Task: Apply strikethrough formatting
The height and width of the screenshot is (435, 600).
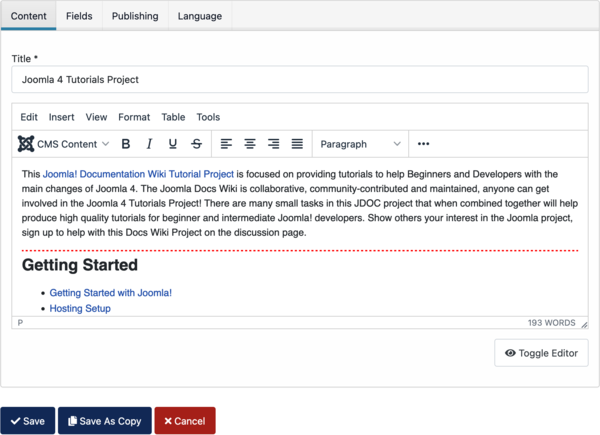Action: pos(196,144)
